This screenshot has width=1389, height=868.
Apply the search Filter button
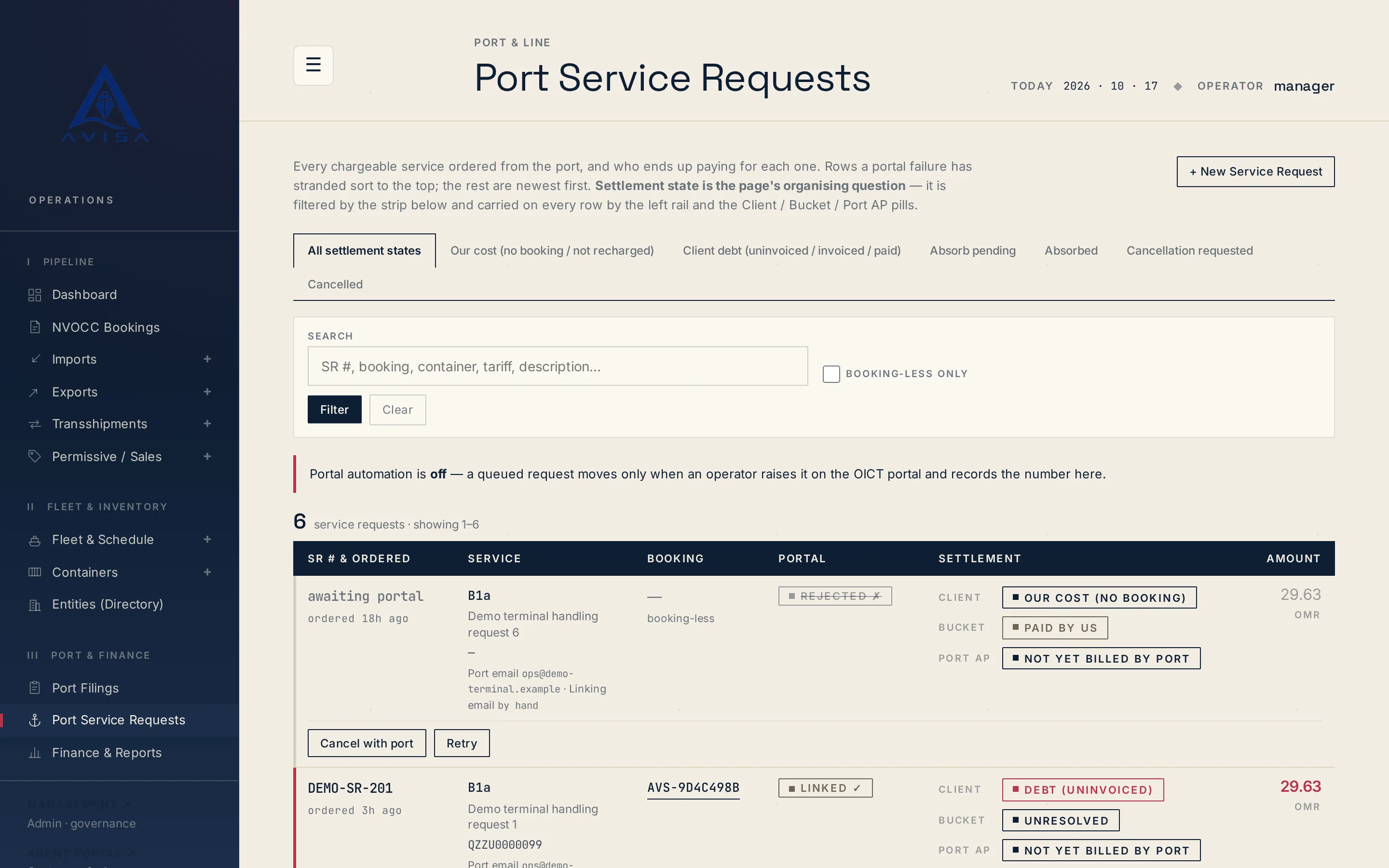(x=335, y=409)
